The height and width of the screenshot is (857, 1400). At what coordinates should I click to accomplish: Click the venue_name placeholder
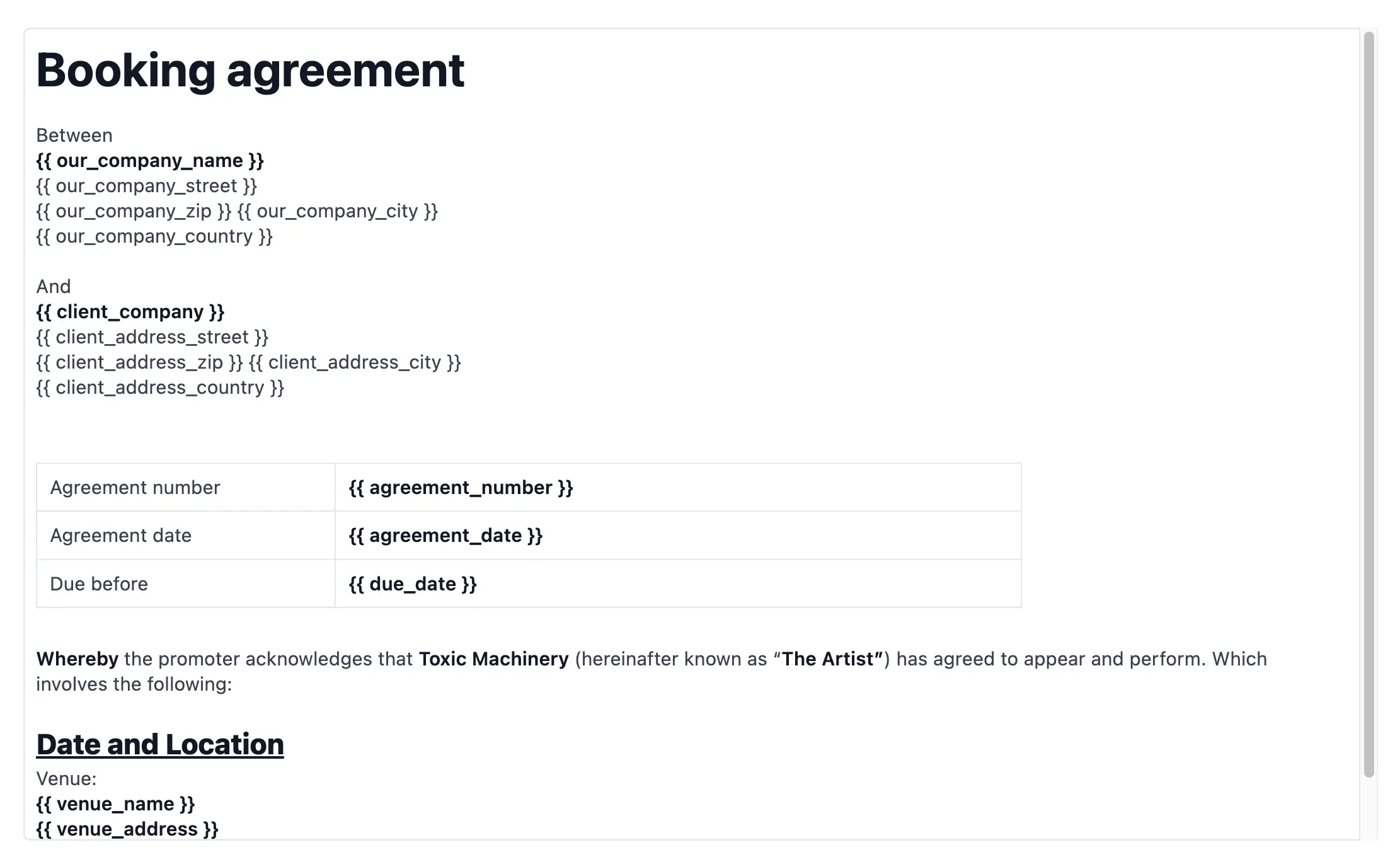(x=116, y=804)
